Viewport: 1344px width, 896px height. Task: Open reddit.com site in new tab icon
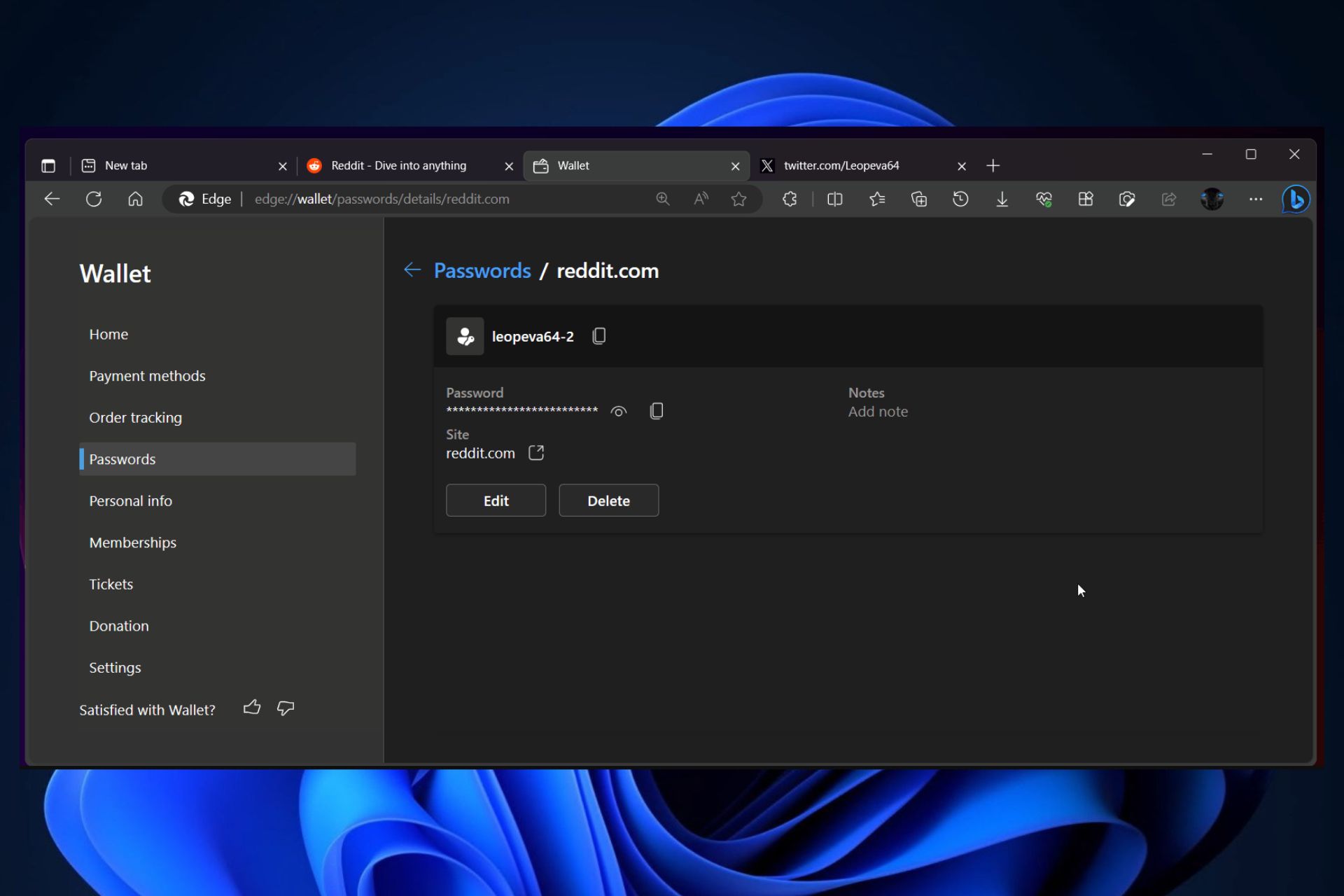click(536, 453)
